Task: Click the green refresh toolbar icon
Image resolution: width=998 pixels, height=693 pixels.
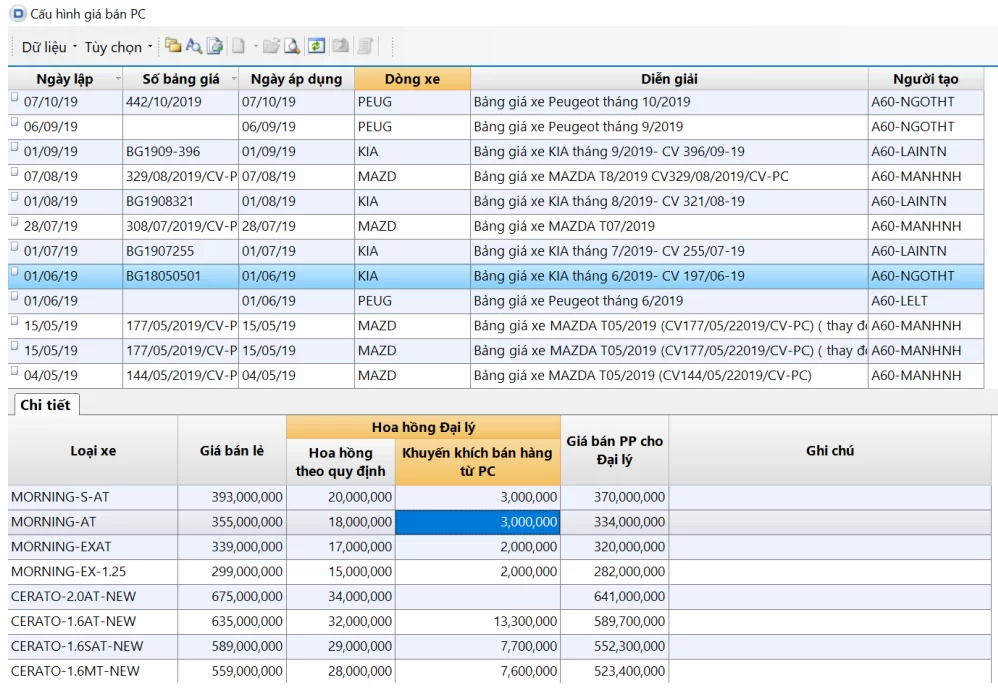Action: pos(316,46)
